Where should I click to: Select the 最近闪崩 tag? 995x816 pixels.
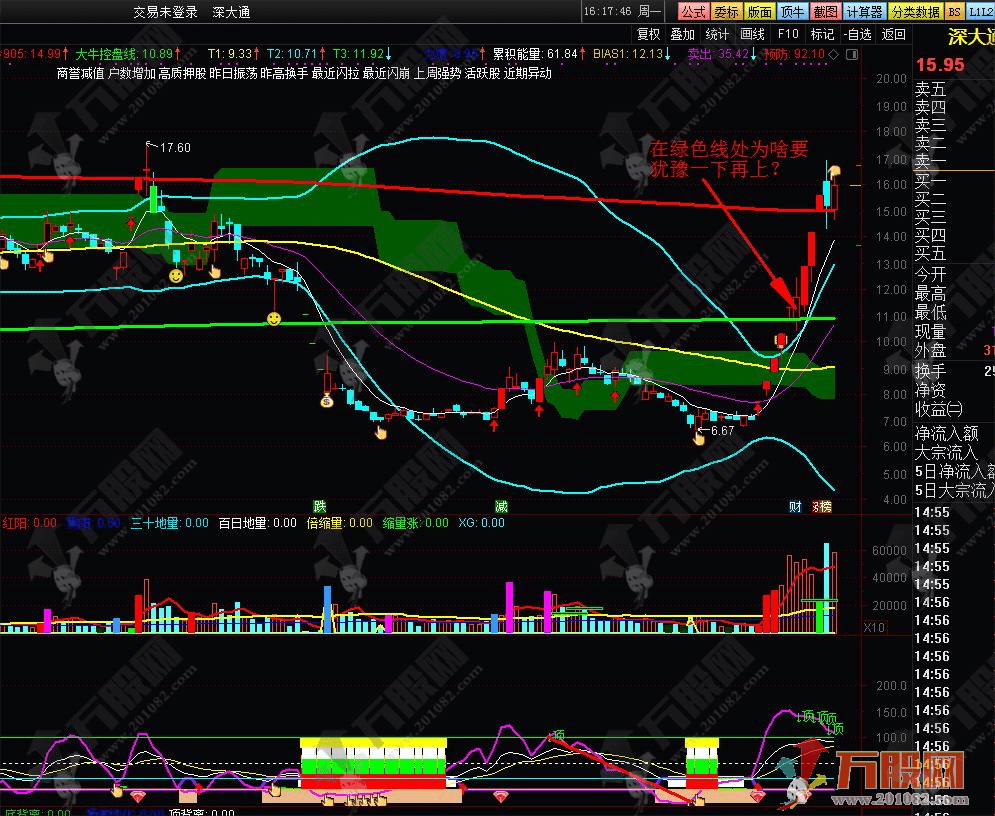[x=386, y=73]
